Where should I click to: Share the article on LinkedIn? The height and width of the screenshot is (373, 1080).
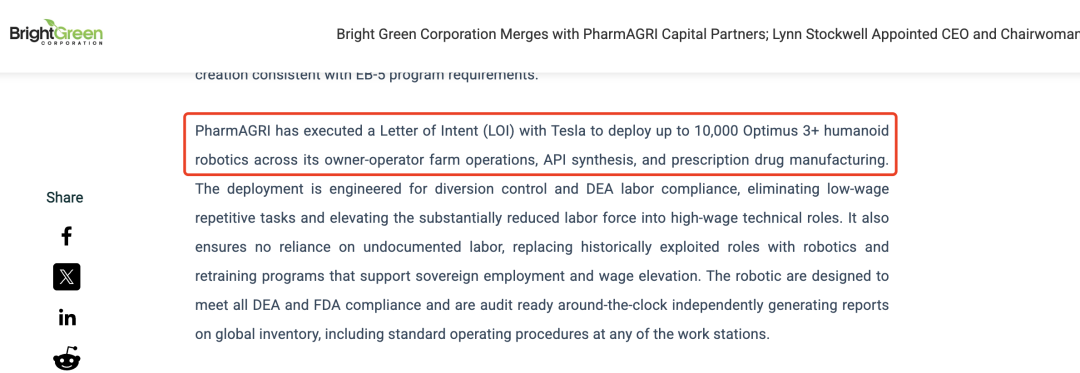point(67,318)
